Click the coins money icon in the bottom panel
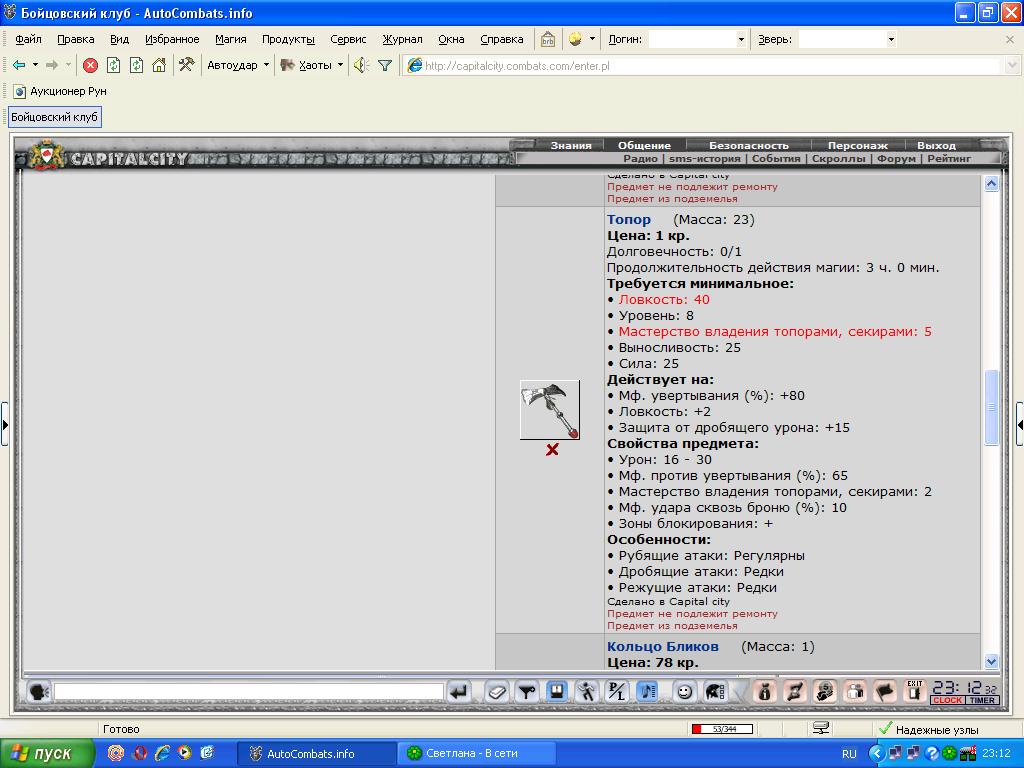 825,691
